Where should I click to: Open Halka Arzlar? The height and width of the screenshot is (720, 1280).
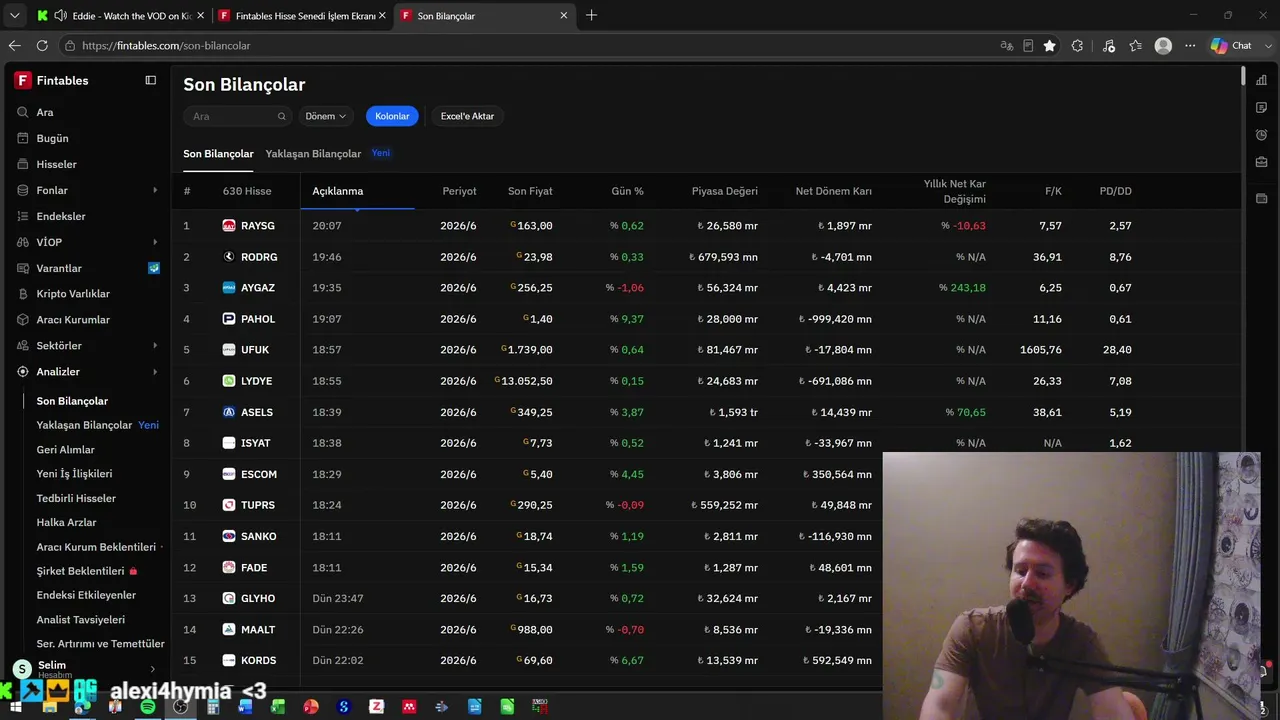pos(66,522)
